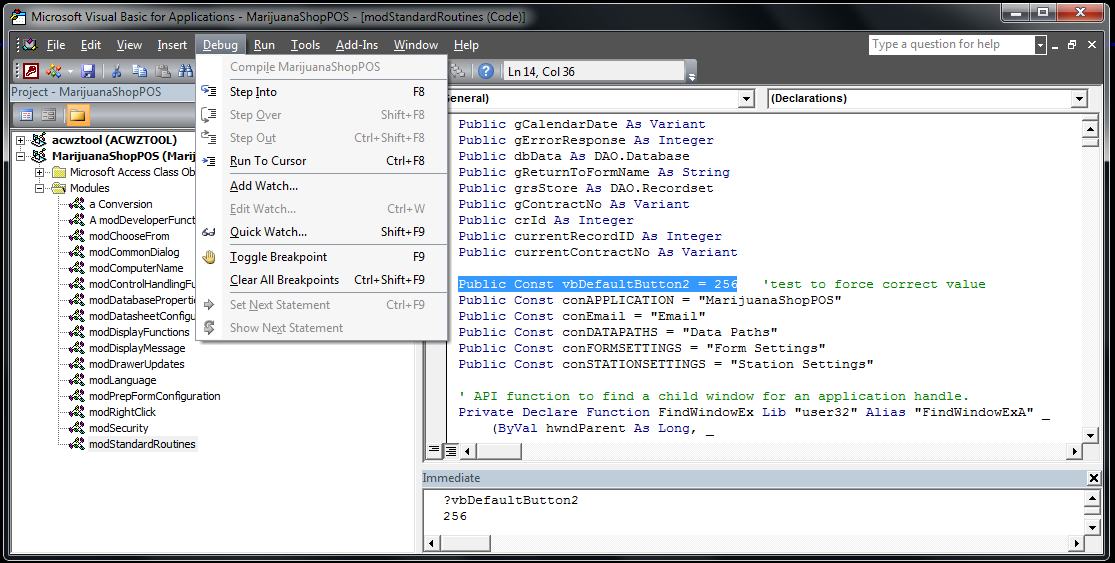Select Toggle Breakpoint in Debug menu

[x=278, y=257]
